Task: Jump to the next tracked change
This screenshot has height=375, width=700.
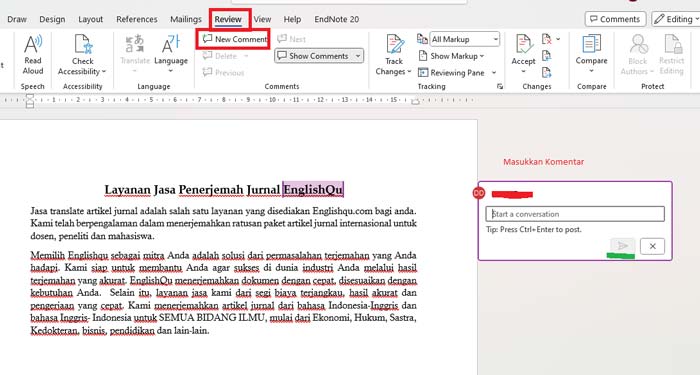Action: (x=546, y=72)
